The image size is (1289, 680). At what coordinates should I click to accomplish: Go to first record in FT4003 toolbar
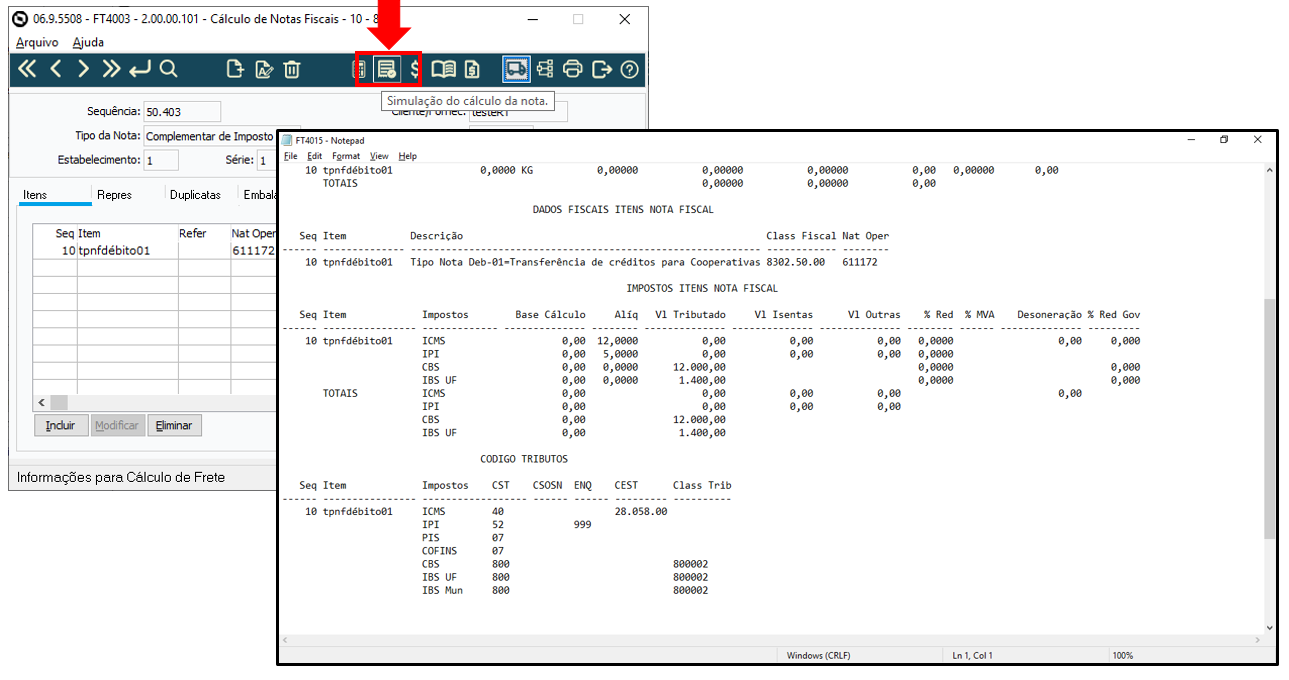point(28,69)
